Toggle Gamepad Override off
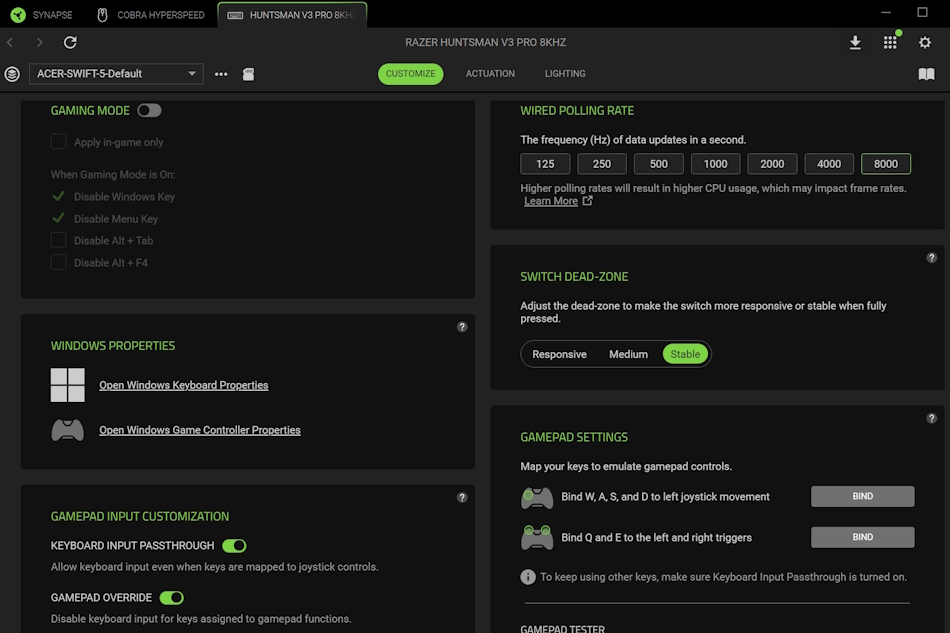950x633 pixels. pyautogui.click(x=171, y=598)
